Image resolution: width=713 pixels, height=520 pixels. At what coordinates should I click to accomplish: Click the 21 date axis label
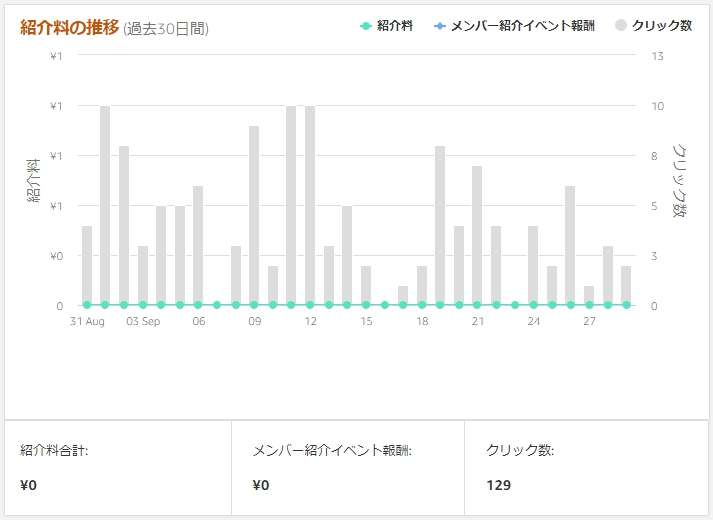pos(477,321)
